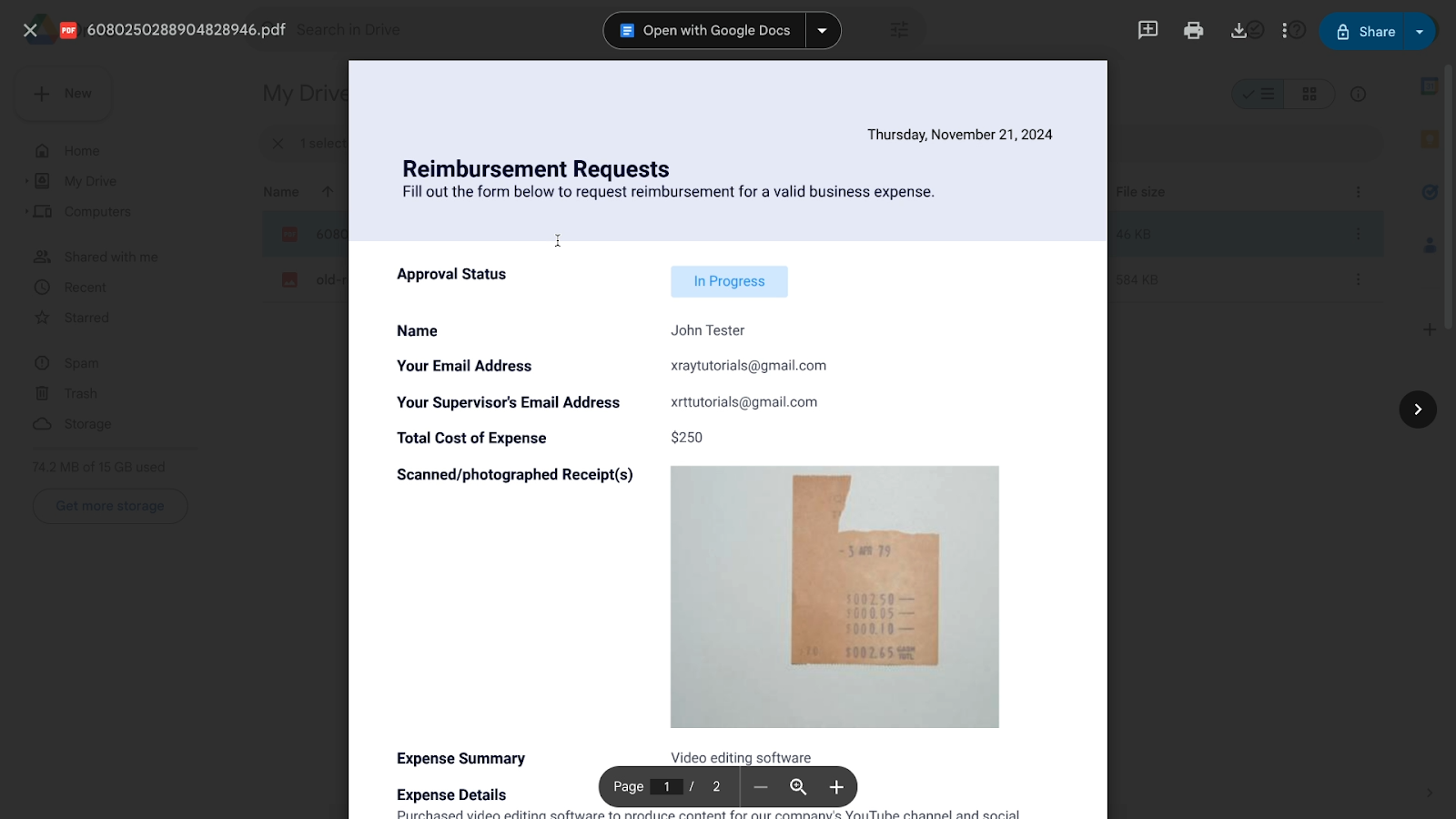
Task: Click the My Drive heading in the file list
Action: [305, 94]
